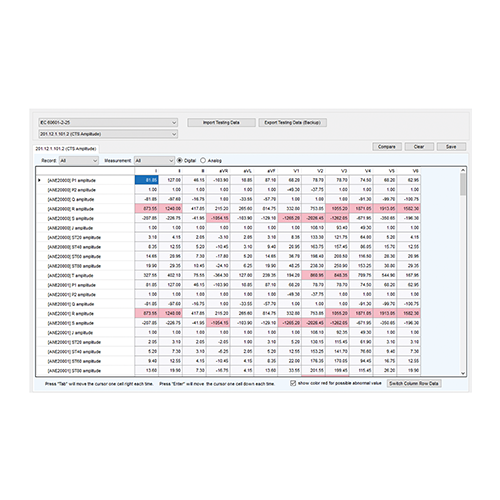Select row label [ANE20000] P2 amplitude
500x500 pixels.
(x=72, y=190)
